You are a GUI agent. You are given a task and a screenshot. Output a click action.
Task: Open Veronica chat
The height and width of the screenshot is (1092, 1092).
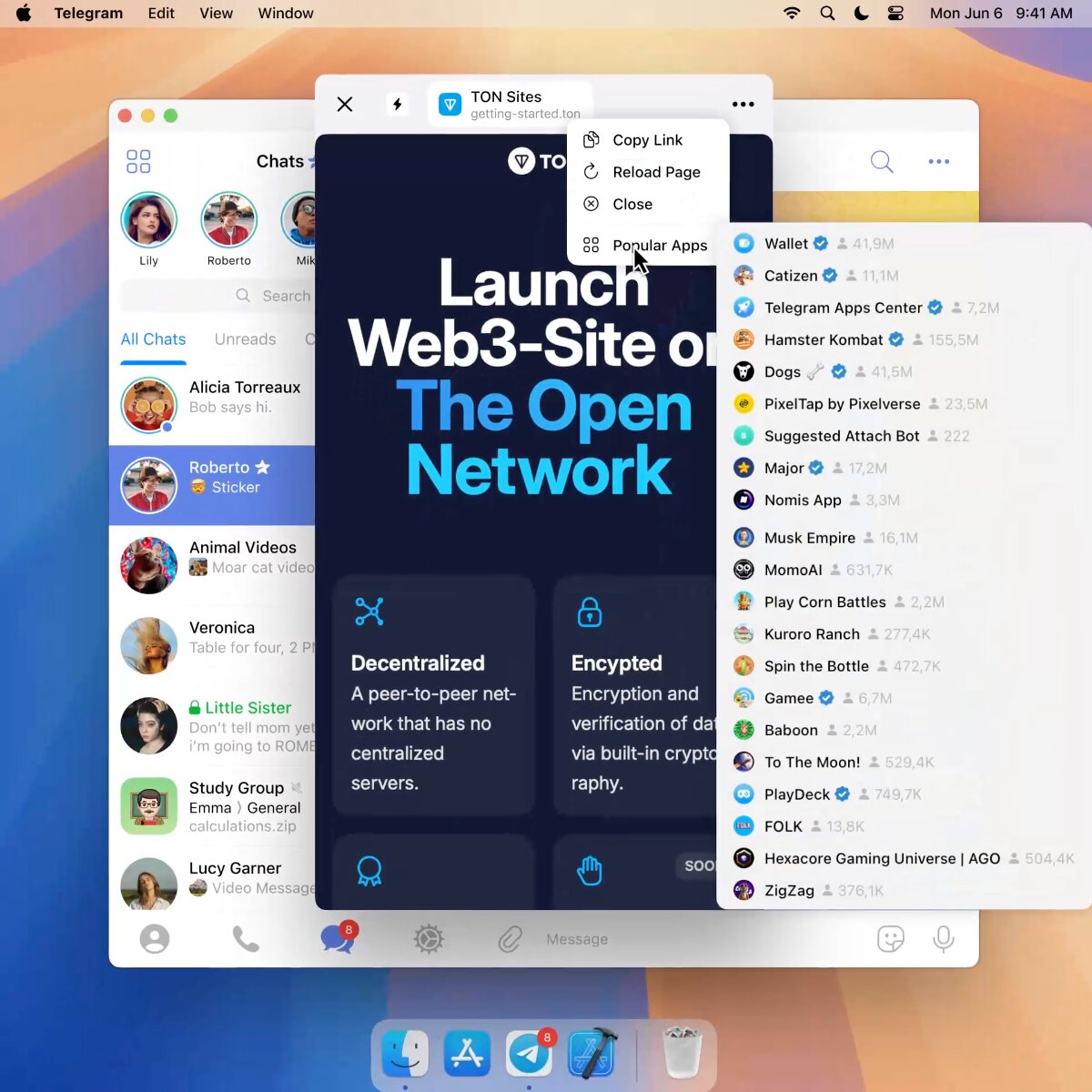click(212, 645)
